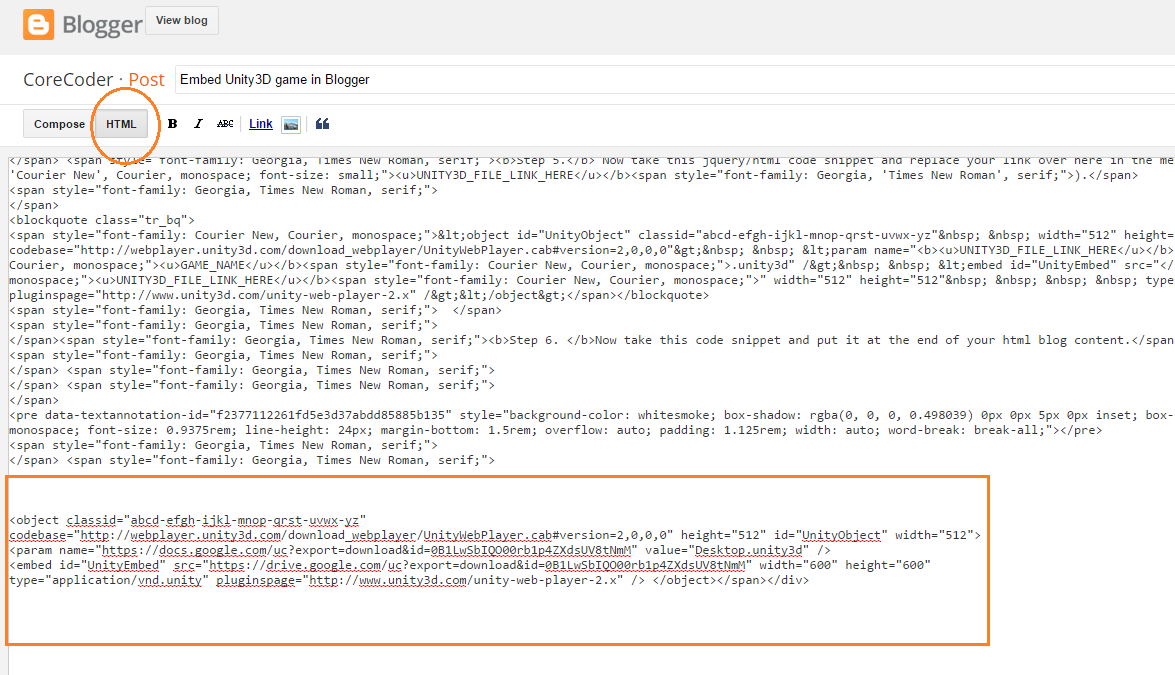Click the View blog button
The height and width of the screenshot is (675, 1175).
pyautogui.click(x=181, y=20)
